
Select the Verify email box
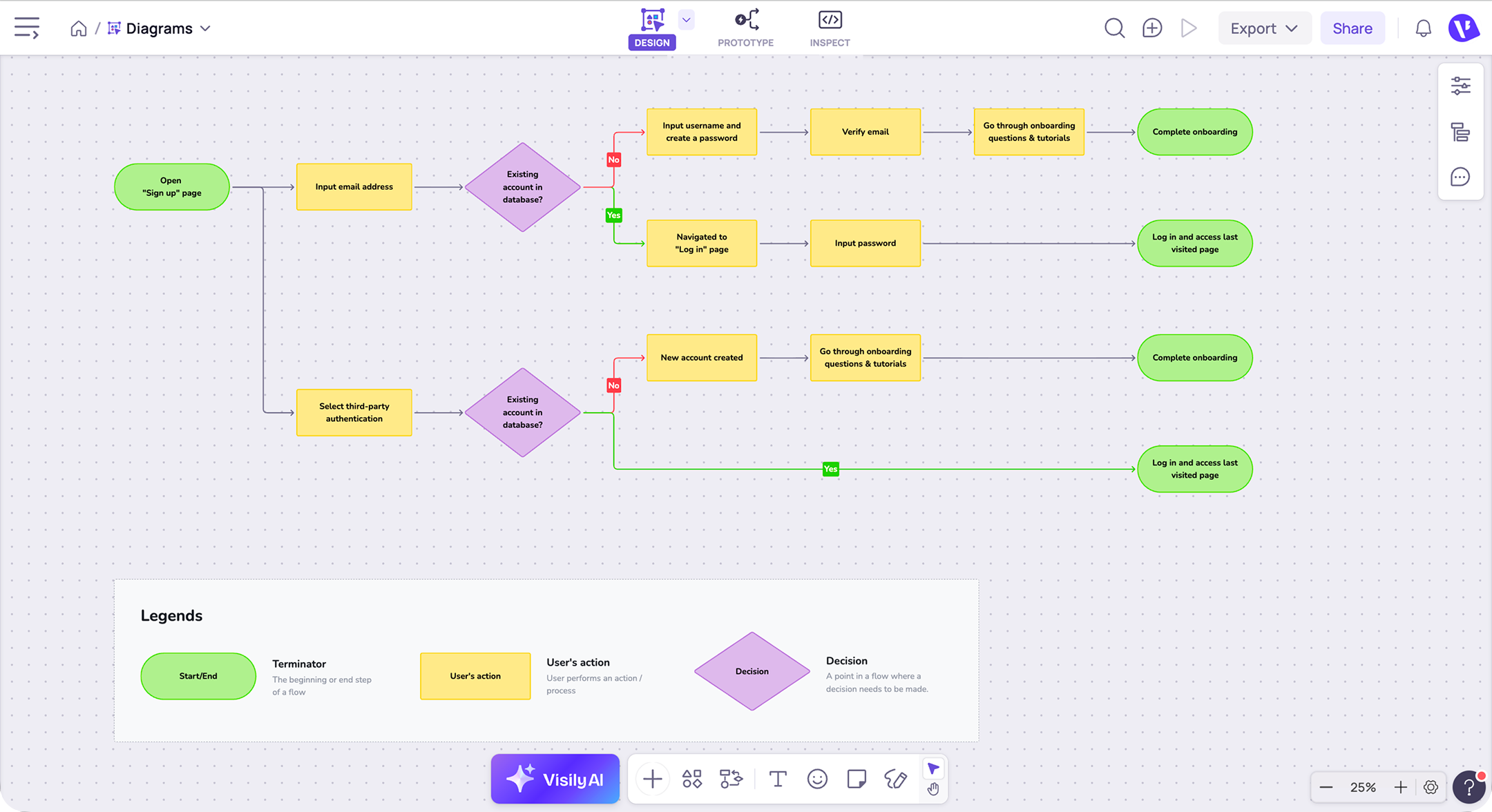click(x=865, y=132)
